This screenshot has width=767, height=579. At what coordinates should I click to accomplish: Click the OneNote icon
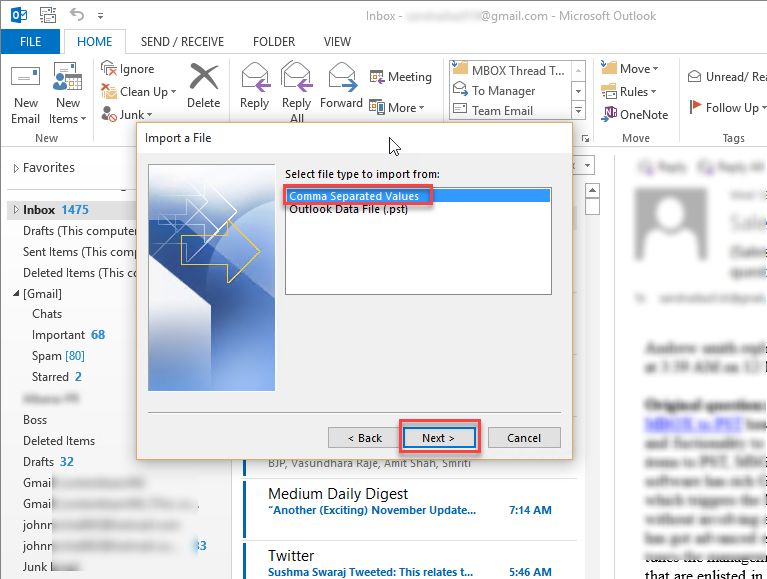(x=609, y=113)
